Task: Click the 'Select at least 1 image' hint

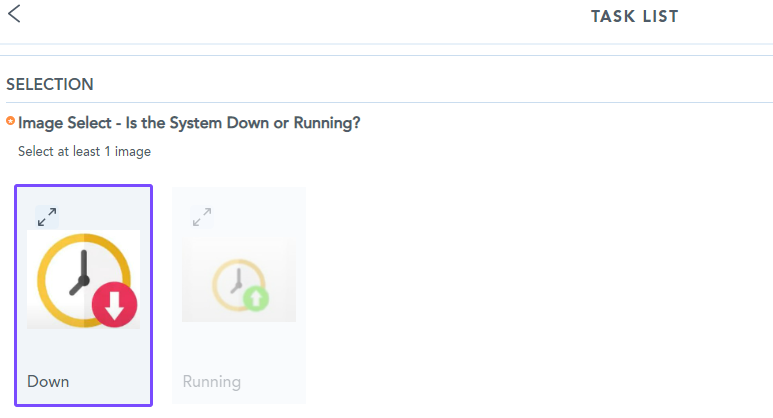Action: [84, 152]
